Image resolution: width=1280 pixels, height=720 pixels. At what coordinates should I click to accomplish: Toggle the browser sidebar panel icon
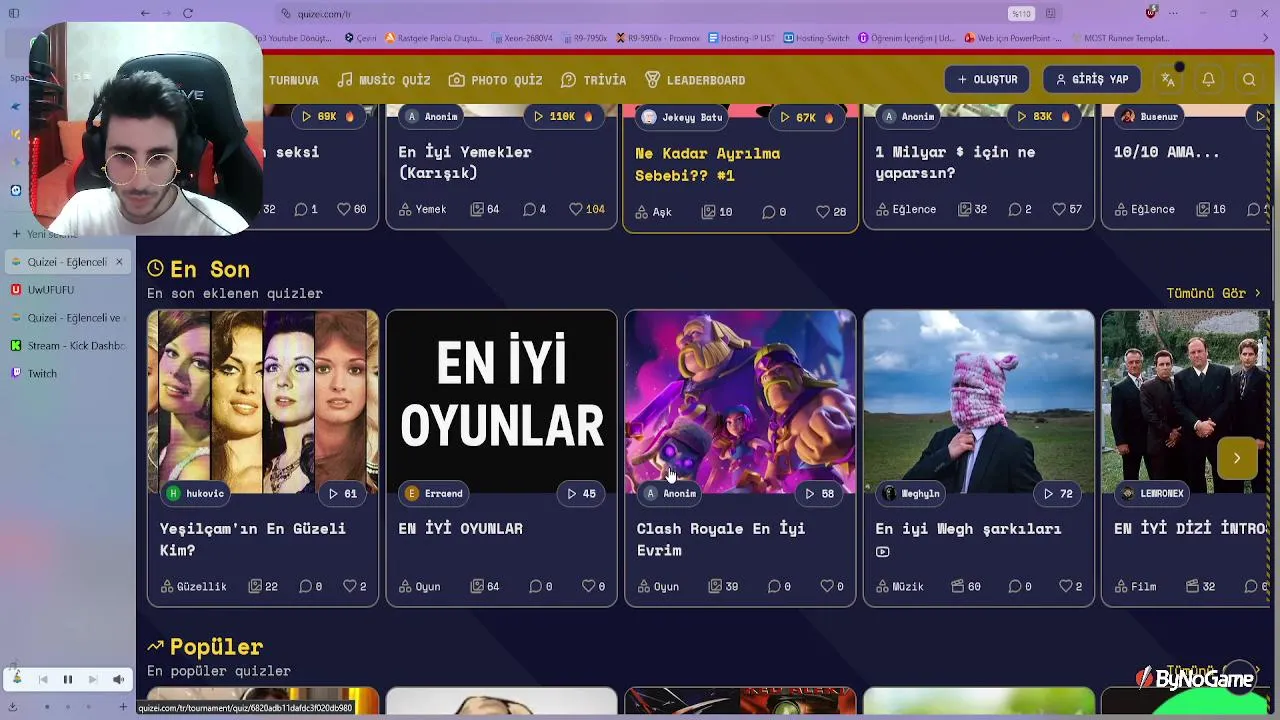click(x=14, y=13)
